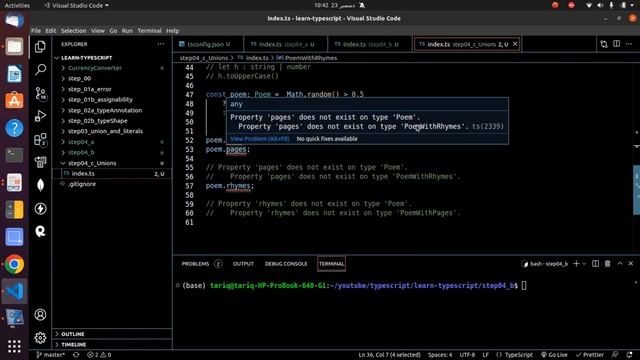Expand the CurrencyConverter folder
The height and width of the screenshot is (360, 640).
point(95,68)
